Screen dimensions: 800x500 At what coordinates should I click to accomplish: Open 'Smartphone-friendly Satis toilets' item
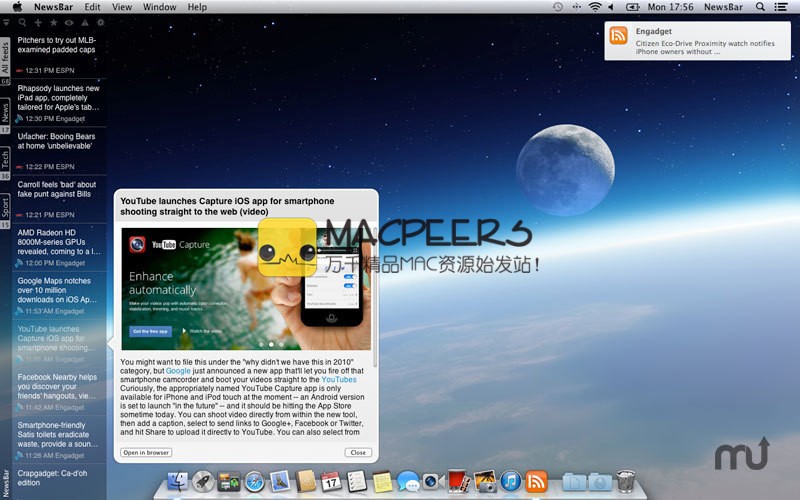[59, 440]
